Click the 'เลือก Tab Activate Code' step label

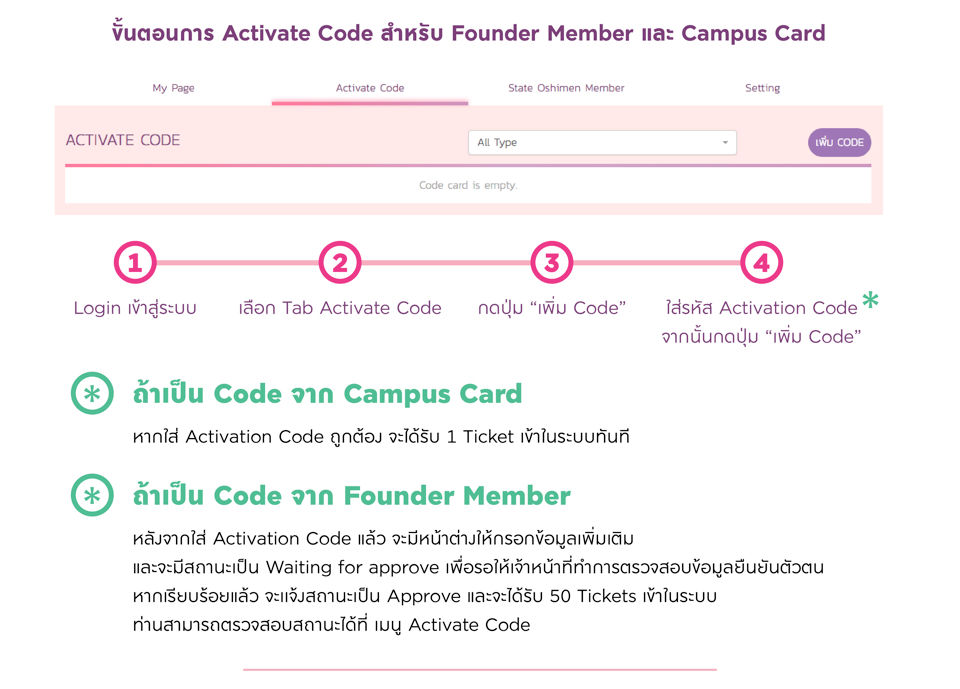340,308
